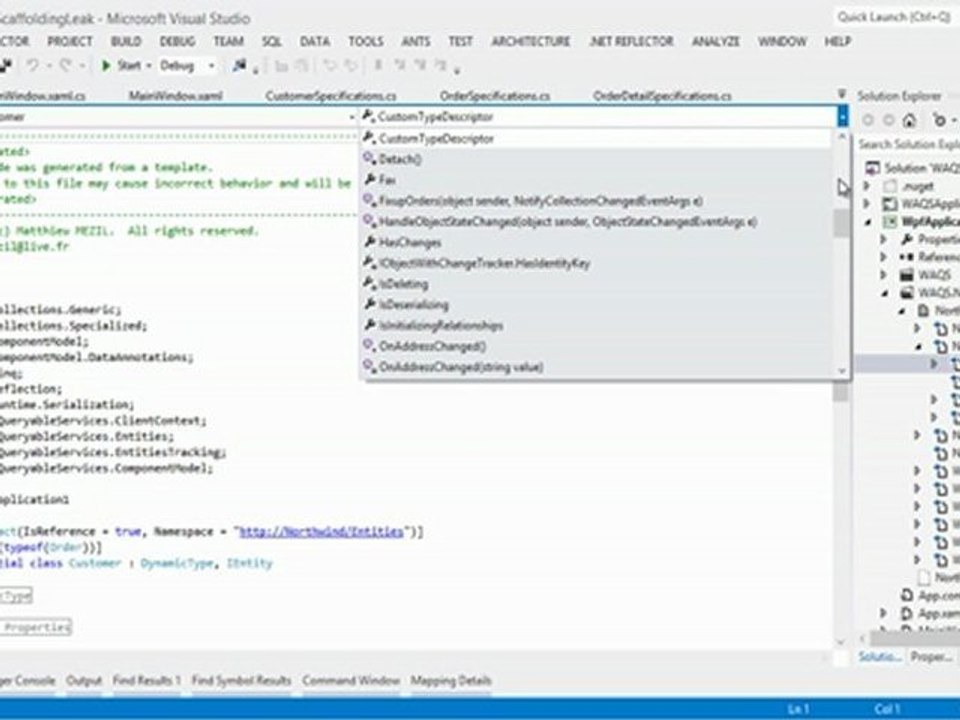Screen dimensions: 960x720
Task: Expand the WAQS folder node
Action: coord(884,275)
